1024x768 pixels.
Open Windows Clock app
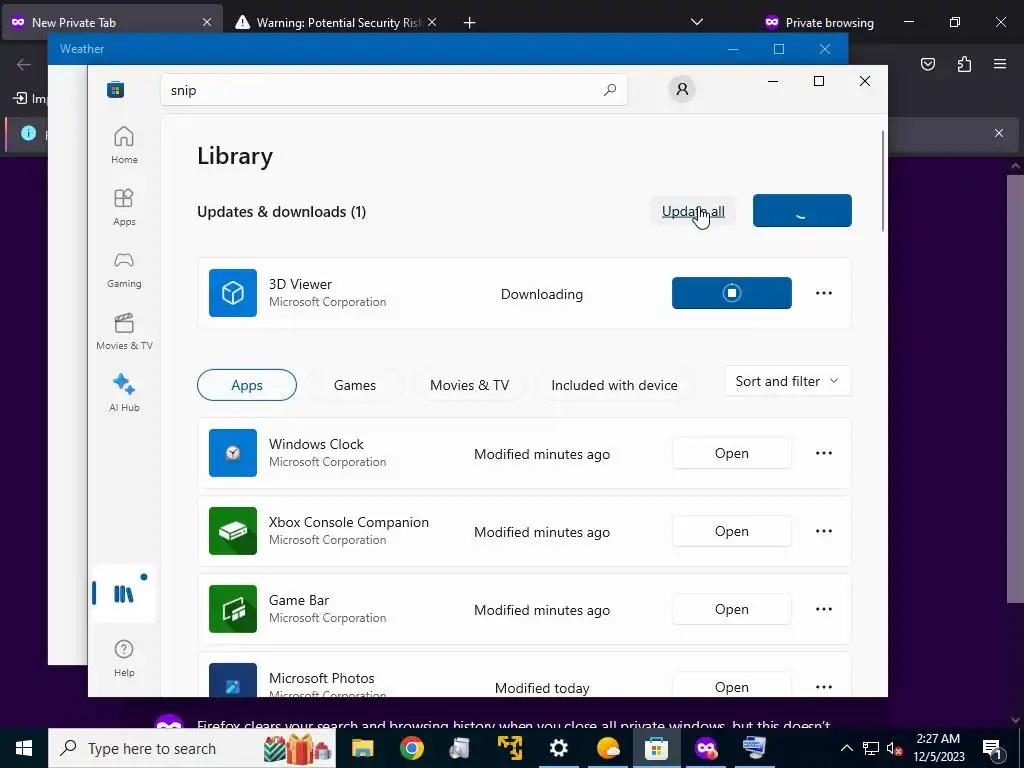click(731, 453)
